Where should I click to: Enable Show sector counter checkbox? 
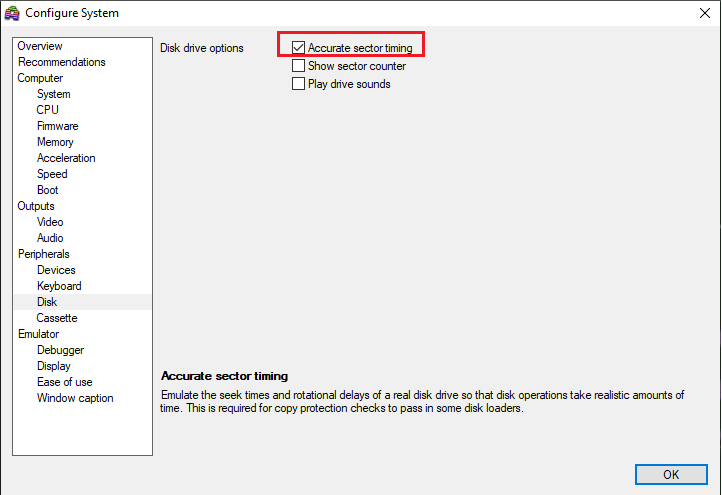298,66
